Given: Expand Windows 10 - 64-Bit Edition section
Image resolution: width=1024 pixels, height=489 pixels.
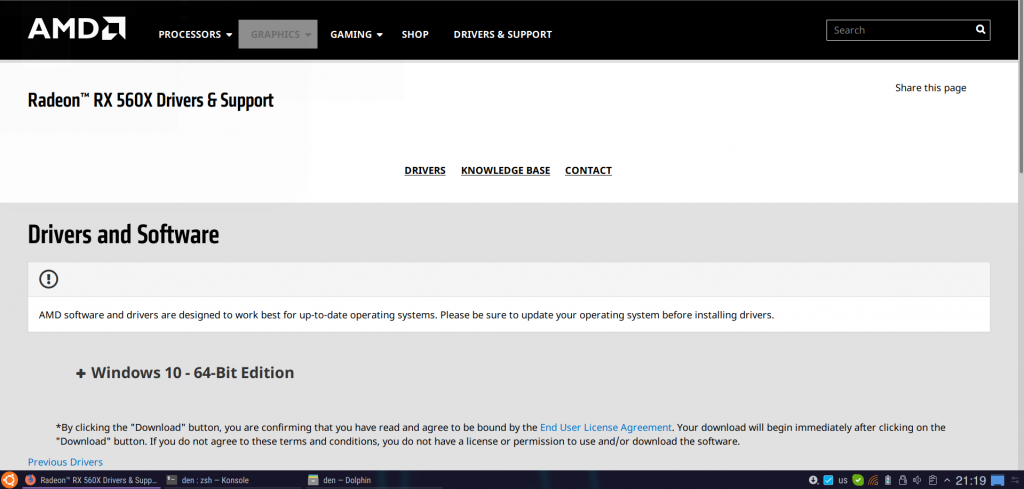Looking at the screenshot, I should coord(185,373).
